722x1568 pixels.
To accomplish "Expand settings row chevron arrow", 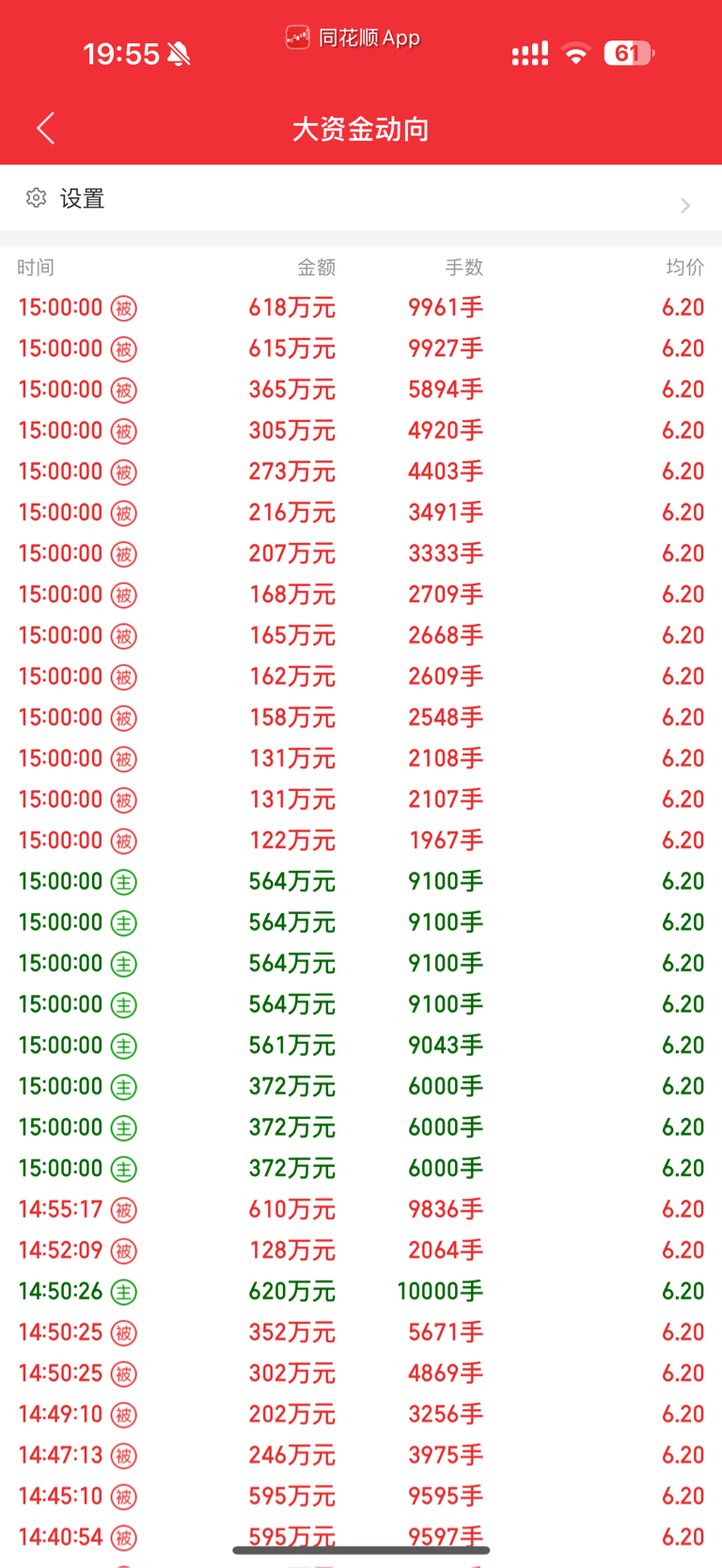I will pyautogui.click(x=685, y=206).
